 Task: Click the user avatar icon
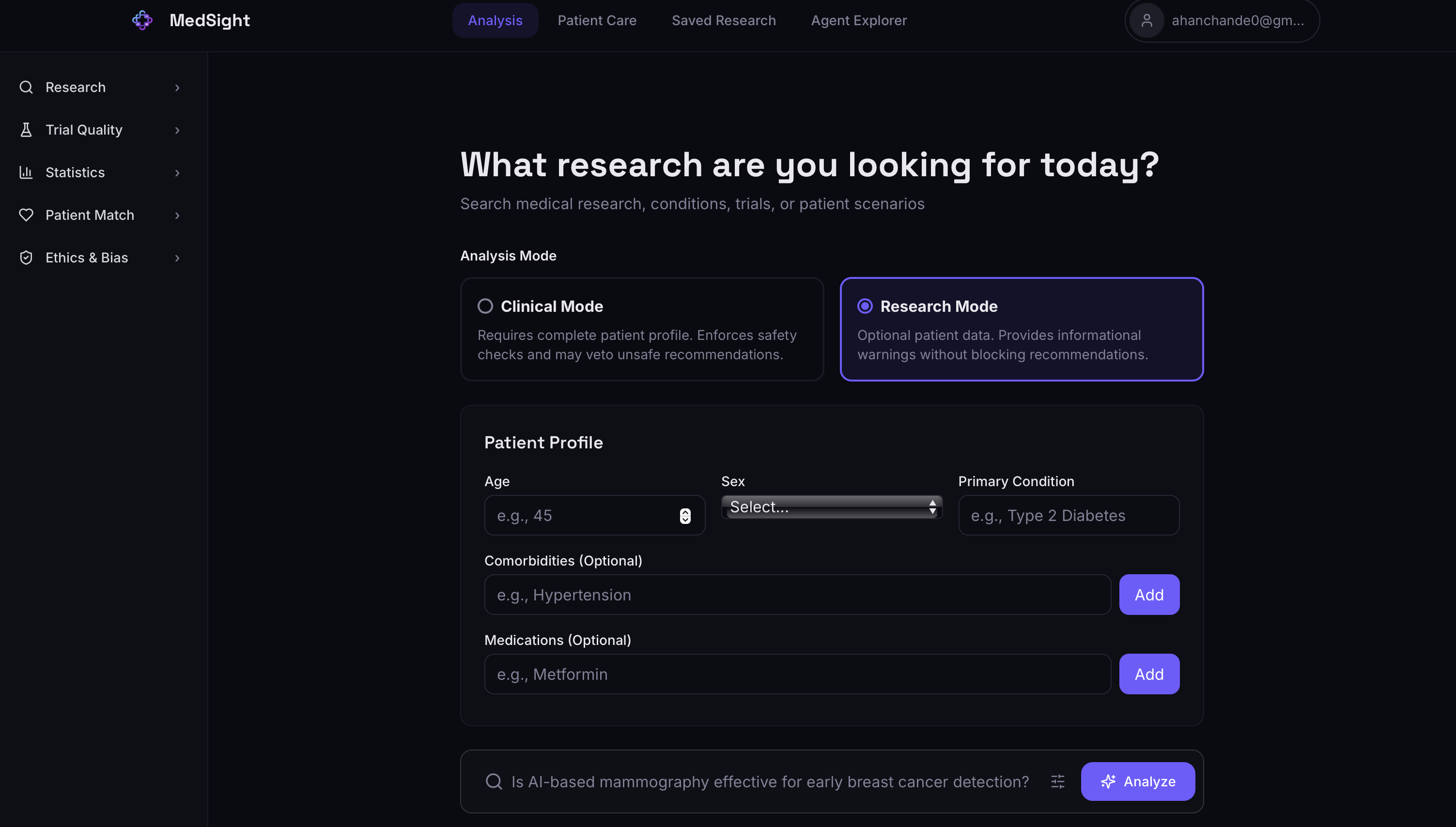click(x=1146, y=20)
